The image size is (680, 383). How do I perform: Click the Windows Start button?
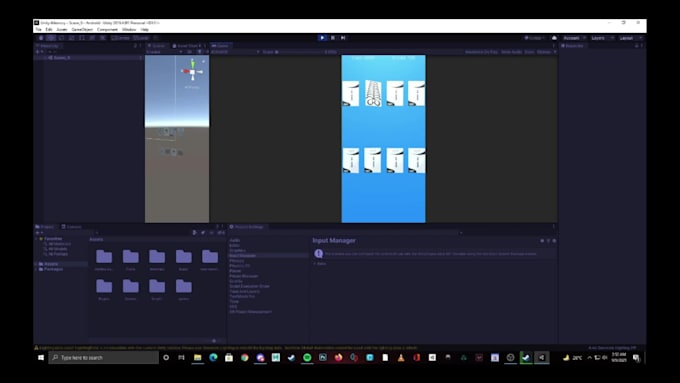(x=41, y=357)
